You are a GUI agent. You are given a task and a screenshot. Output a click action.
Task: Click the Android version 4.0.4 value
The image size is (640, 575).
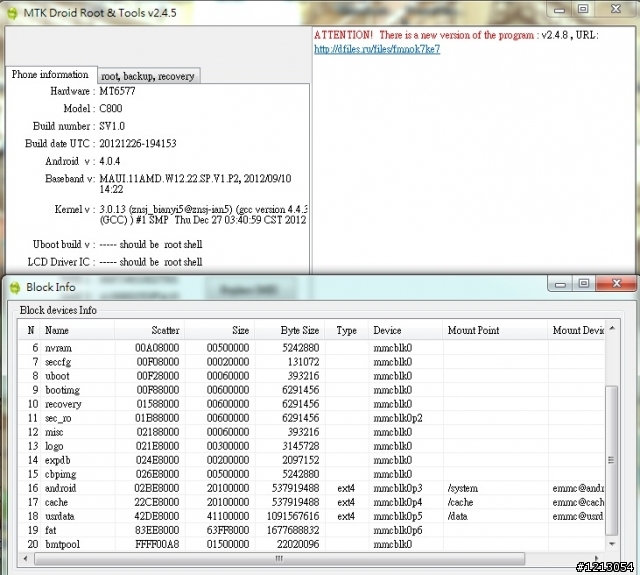click(x=109, y=161)
